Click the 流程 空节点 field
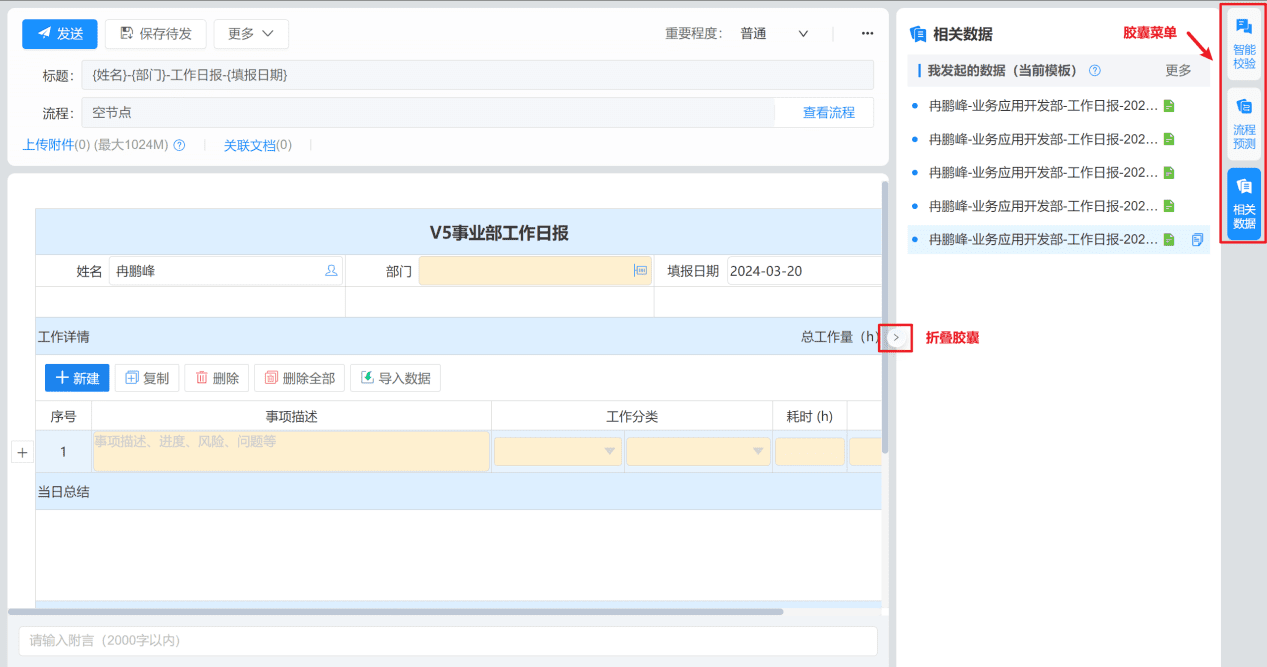Screen dimensions: 1267x667 tap(428, 112)
